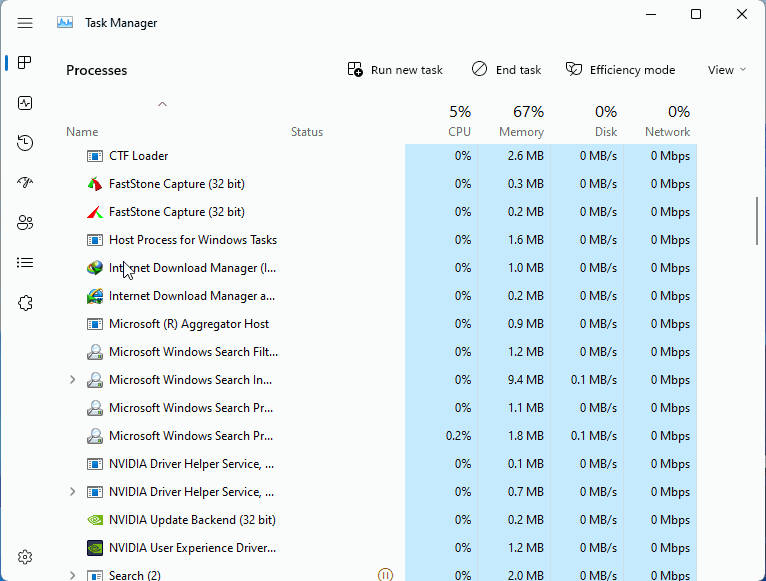Open the Processes page in sidebar

(x=25, y=63)
